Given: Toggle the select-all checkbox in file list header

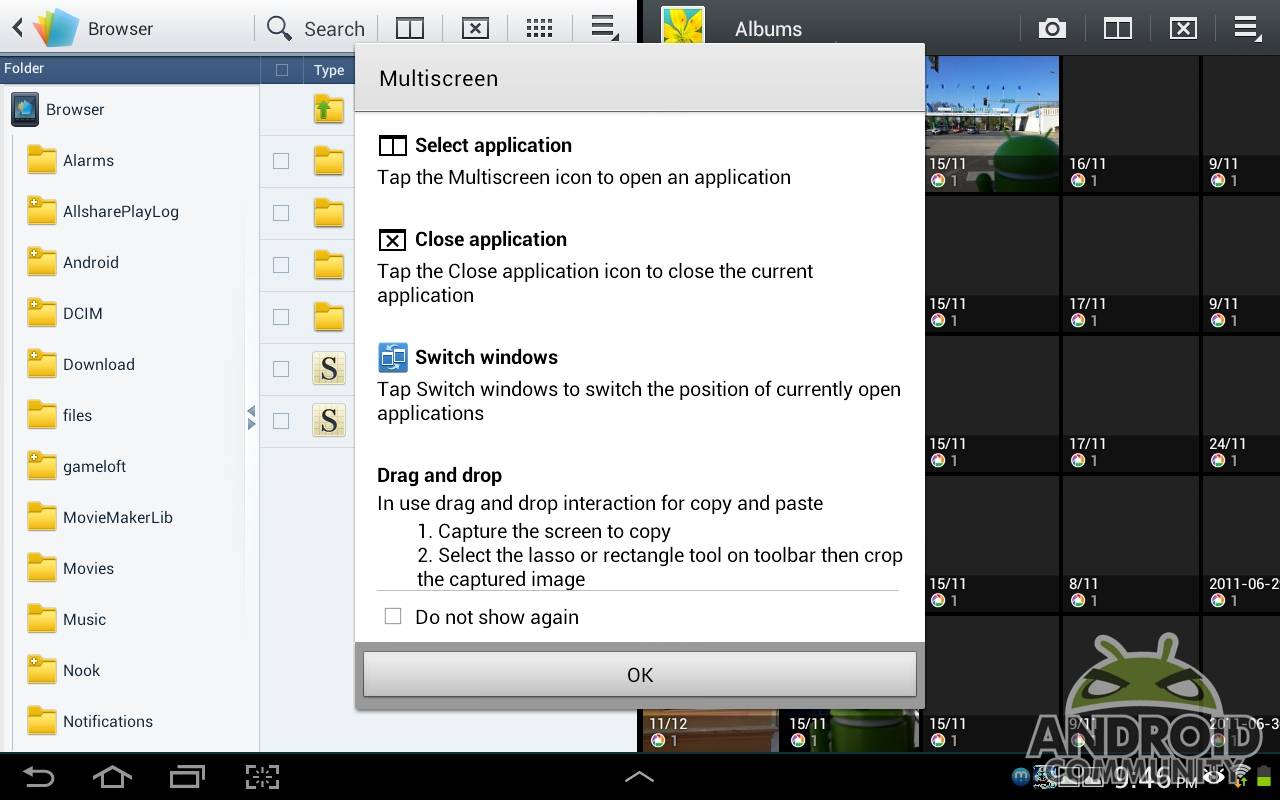Looking at the screenshot, I should [x=282, y=70].
